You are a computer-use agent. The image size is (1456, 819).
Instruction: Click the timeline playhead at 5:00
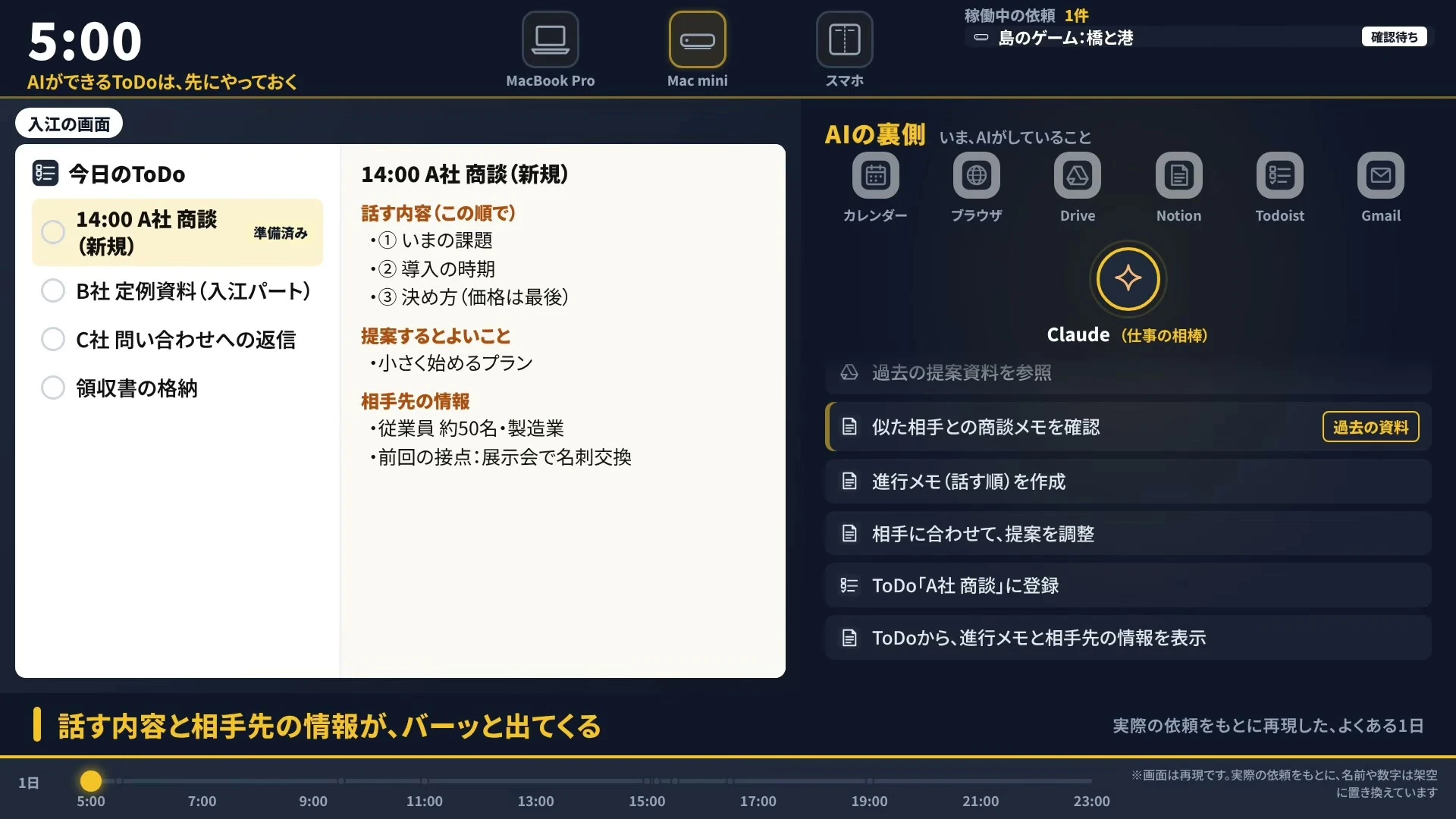[x=91, y=781]
